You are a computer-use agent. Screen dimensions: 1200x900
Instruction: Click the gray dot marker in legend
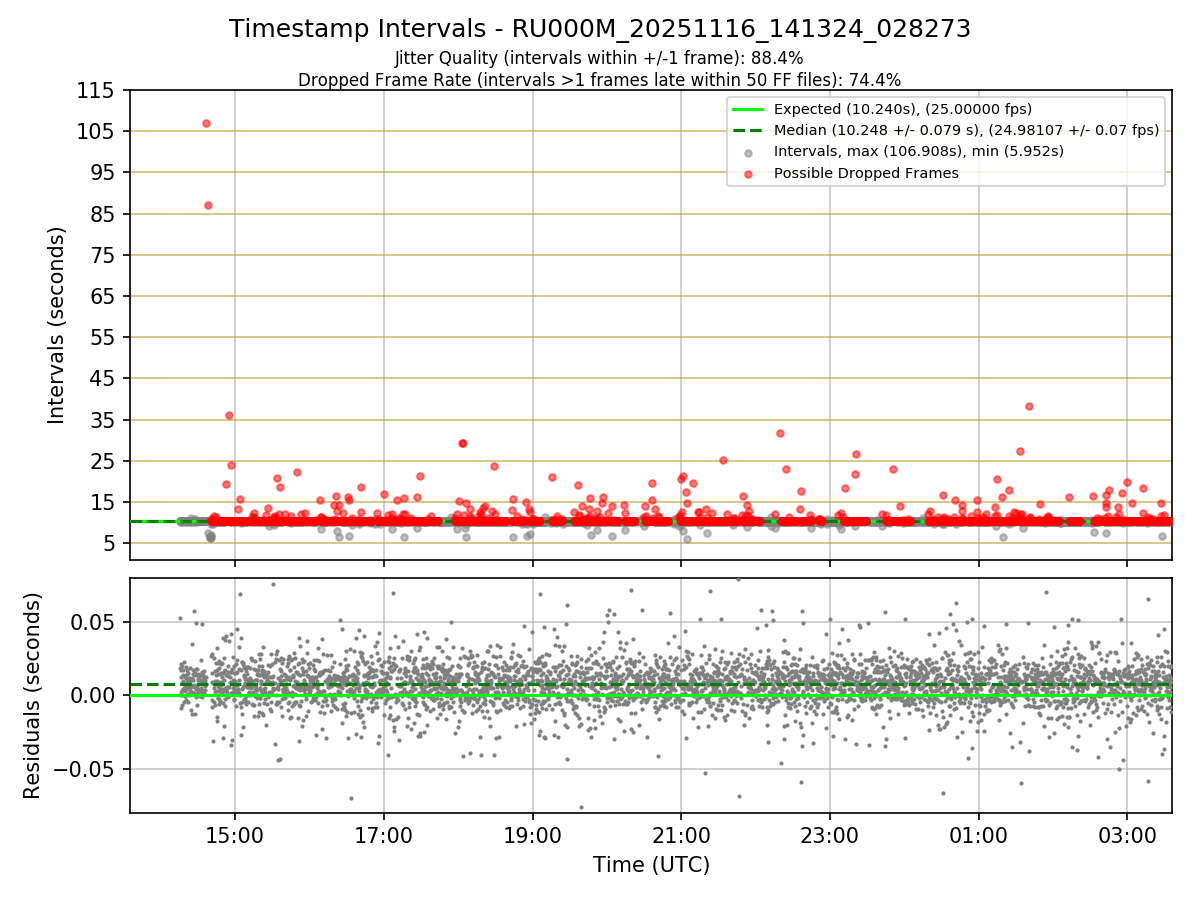749,153
